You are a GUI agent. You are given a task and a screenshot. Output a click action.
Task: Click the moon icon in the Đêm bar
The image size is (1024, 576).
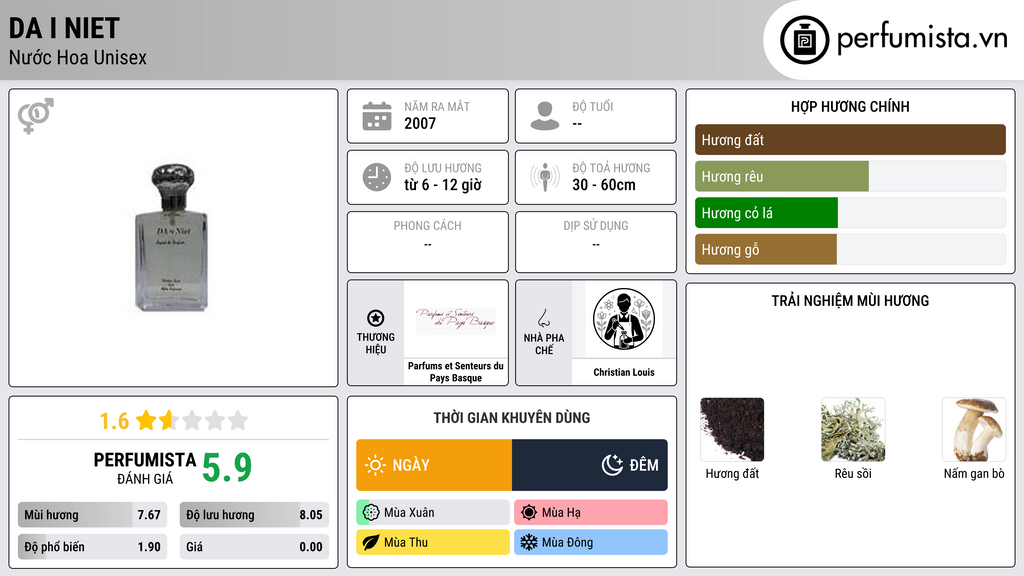[612, 465]
